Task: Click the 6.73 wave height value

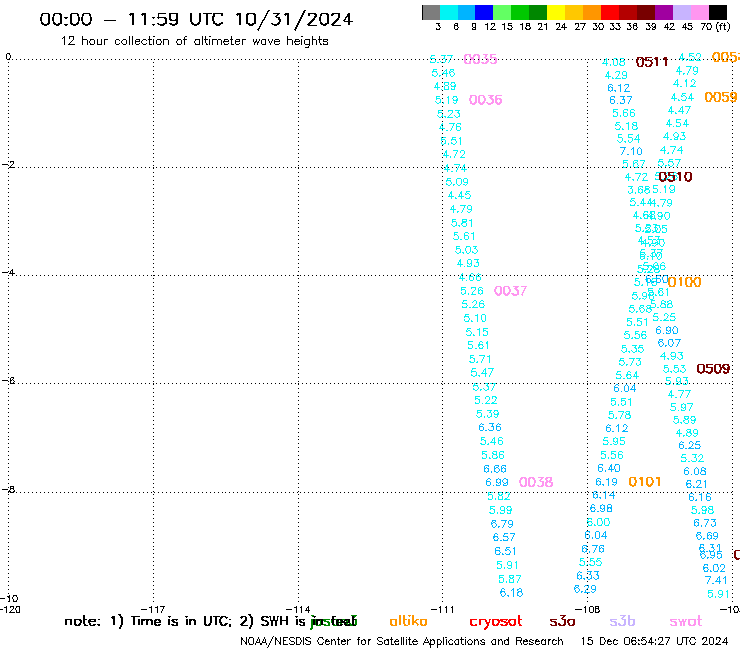Action: (705, 523)
